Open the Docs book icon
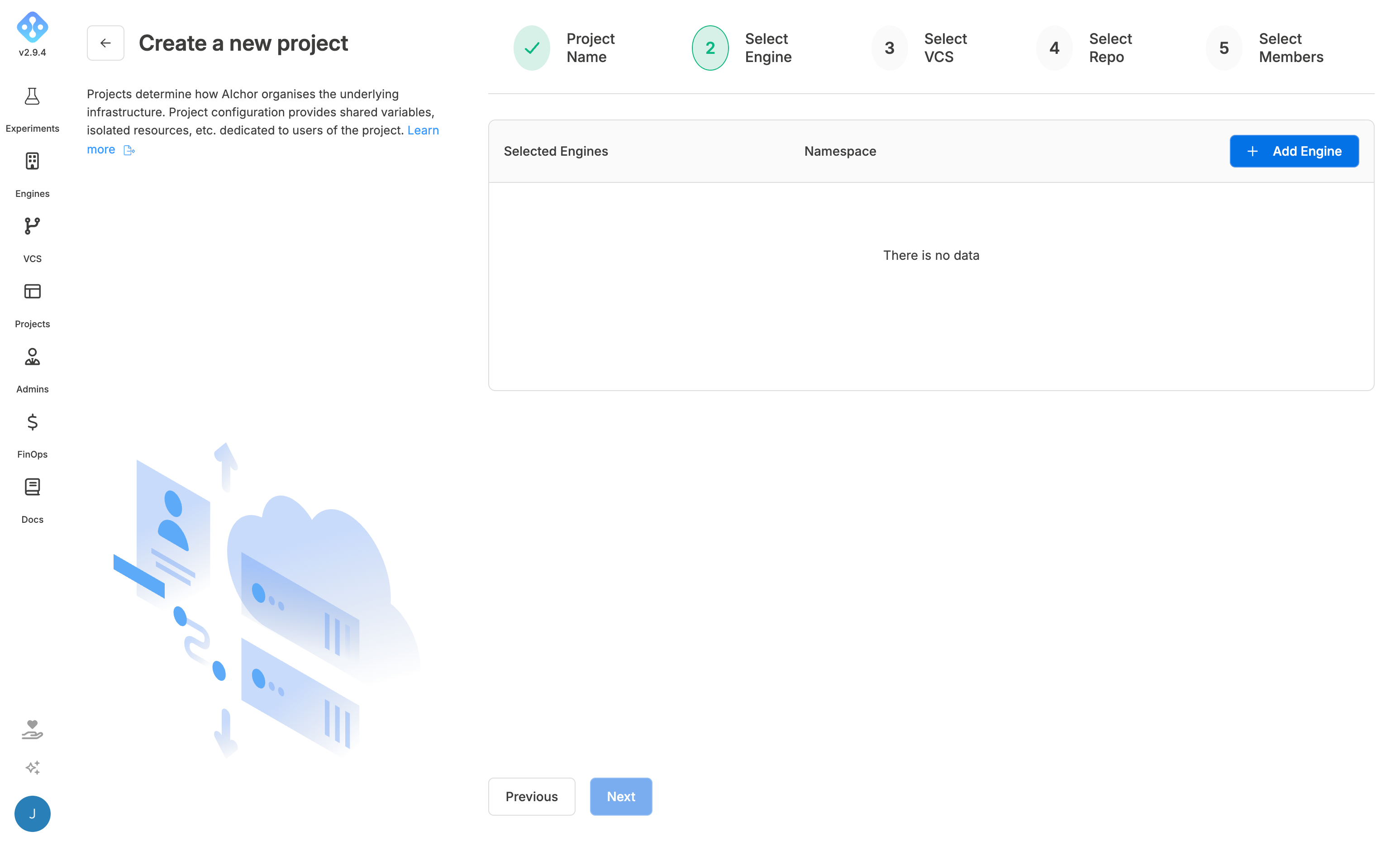 tap(32, 487)
